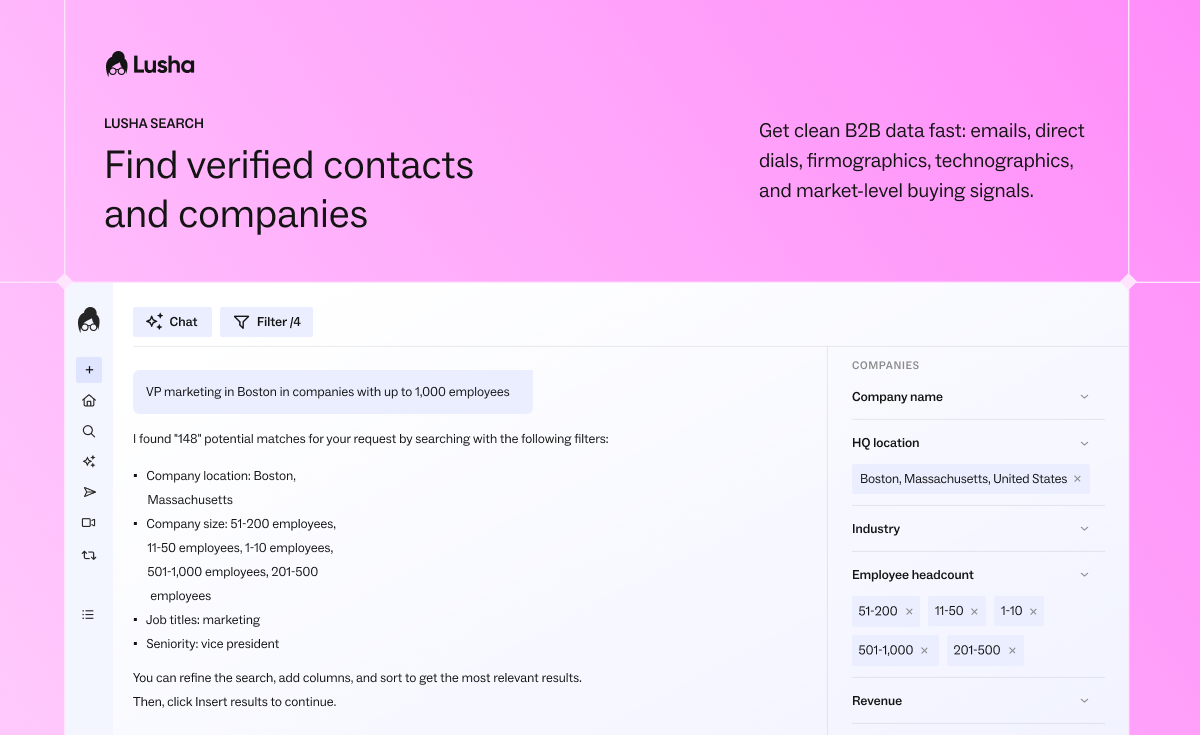
Task: Open the AI sparkle icon in the sidebar
Action: coord(89,462)
